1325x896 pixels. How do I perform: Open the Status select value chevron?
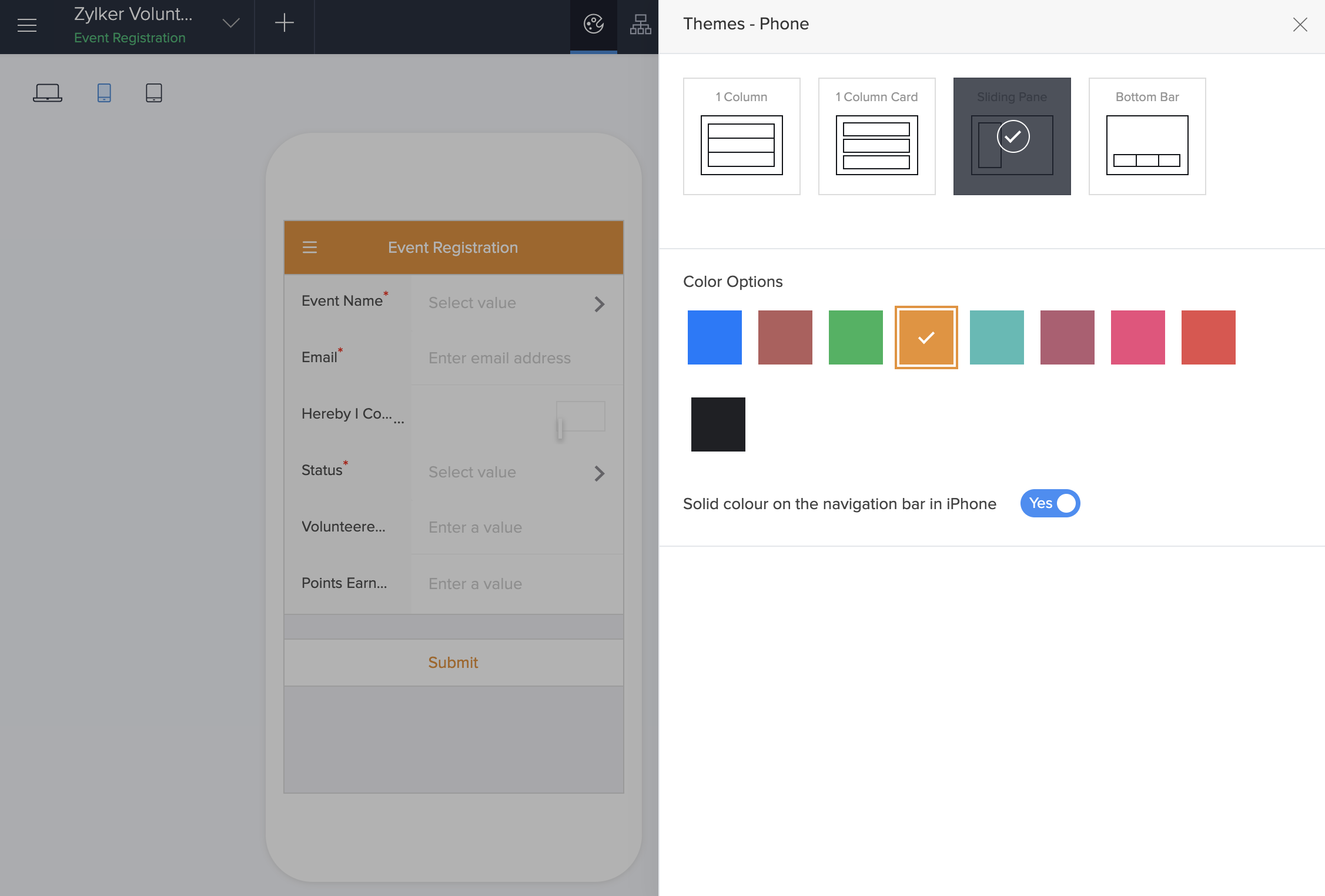tap(599, 473)
